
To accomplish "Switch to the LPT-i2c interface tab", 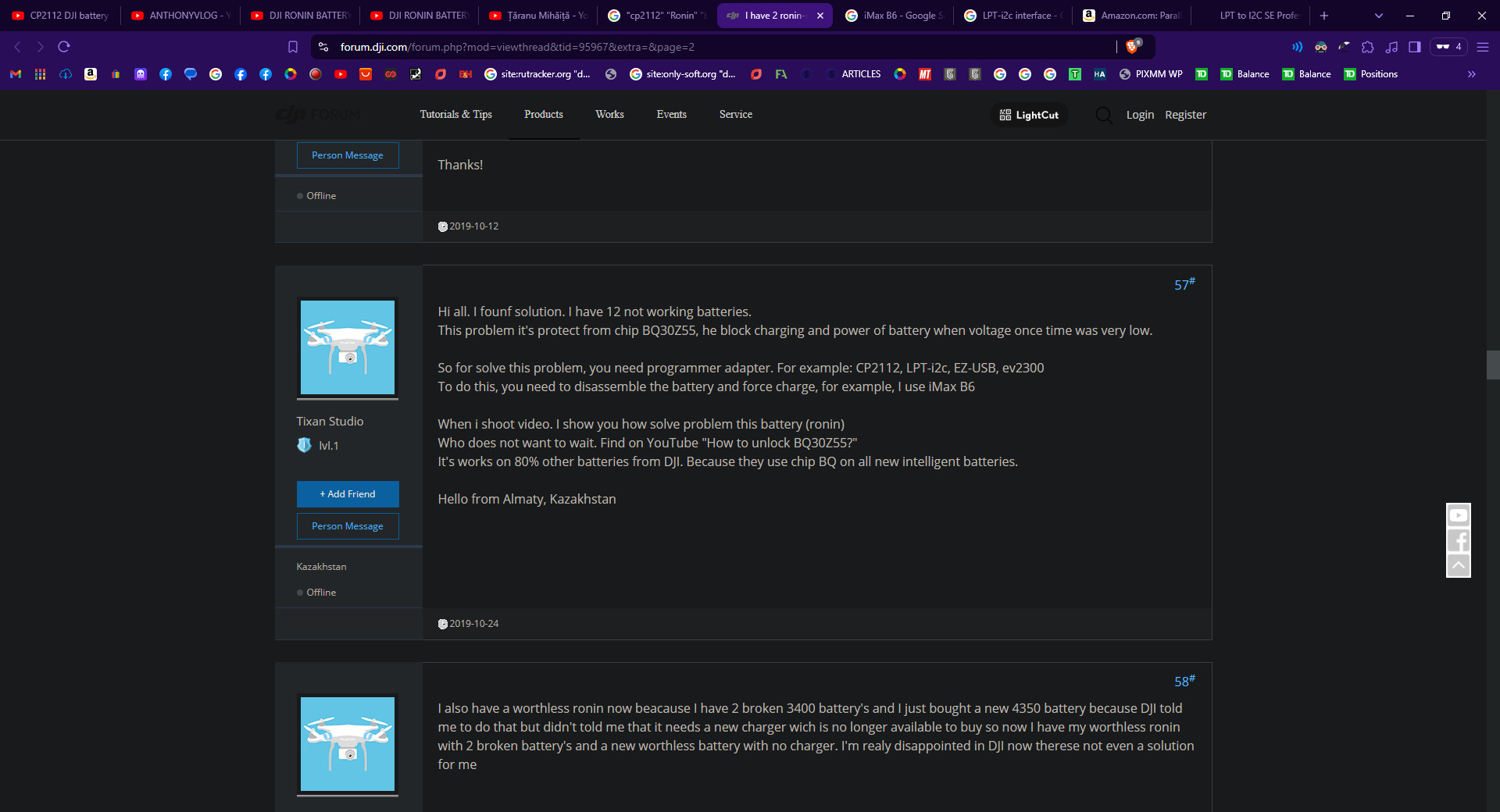I will point(1014,16).
